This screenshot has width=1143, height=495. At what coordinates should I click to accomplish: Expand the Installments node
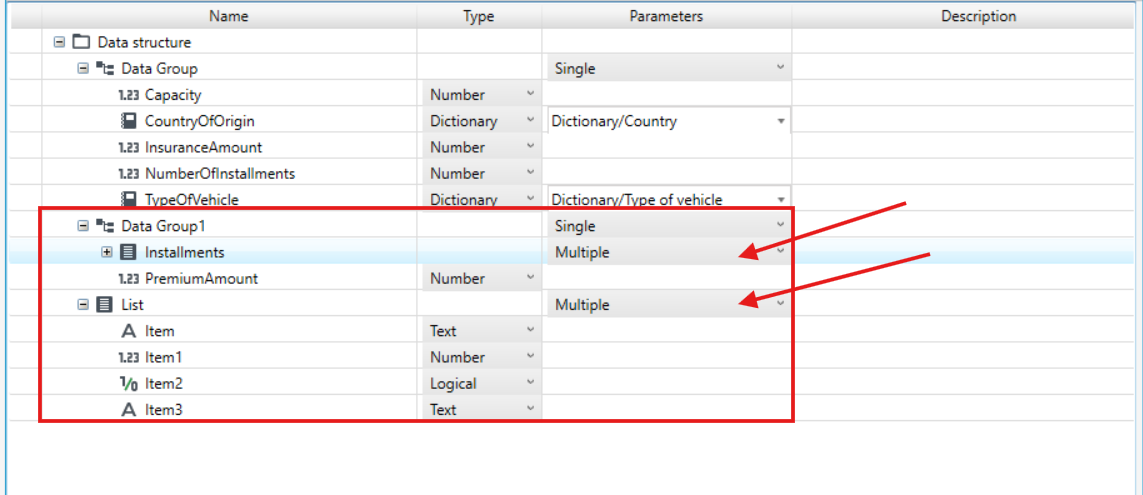(106, 252)
